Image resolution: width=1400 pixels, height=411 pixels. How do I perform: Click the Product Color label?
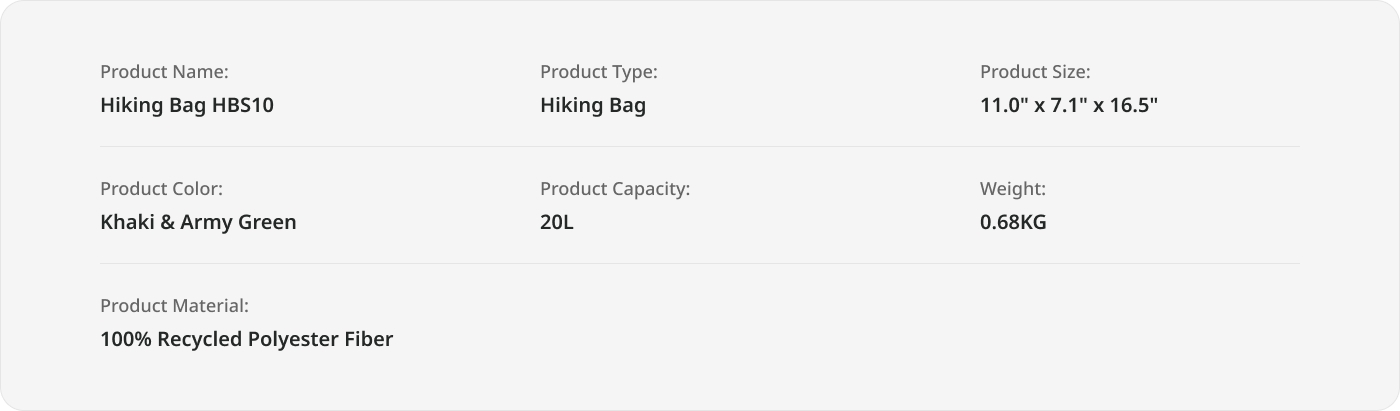[161, 189]
